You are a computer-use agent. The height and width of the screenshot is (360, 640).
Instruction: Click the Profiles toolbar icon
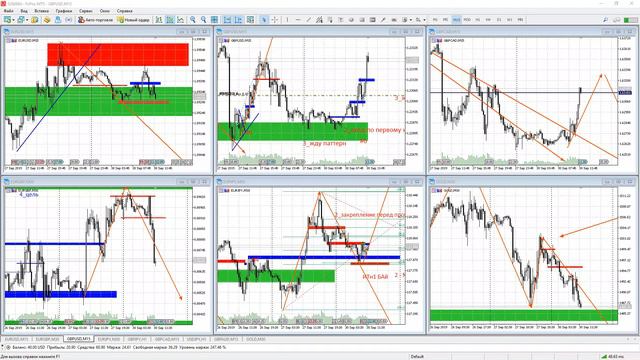point(20,20)
